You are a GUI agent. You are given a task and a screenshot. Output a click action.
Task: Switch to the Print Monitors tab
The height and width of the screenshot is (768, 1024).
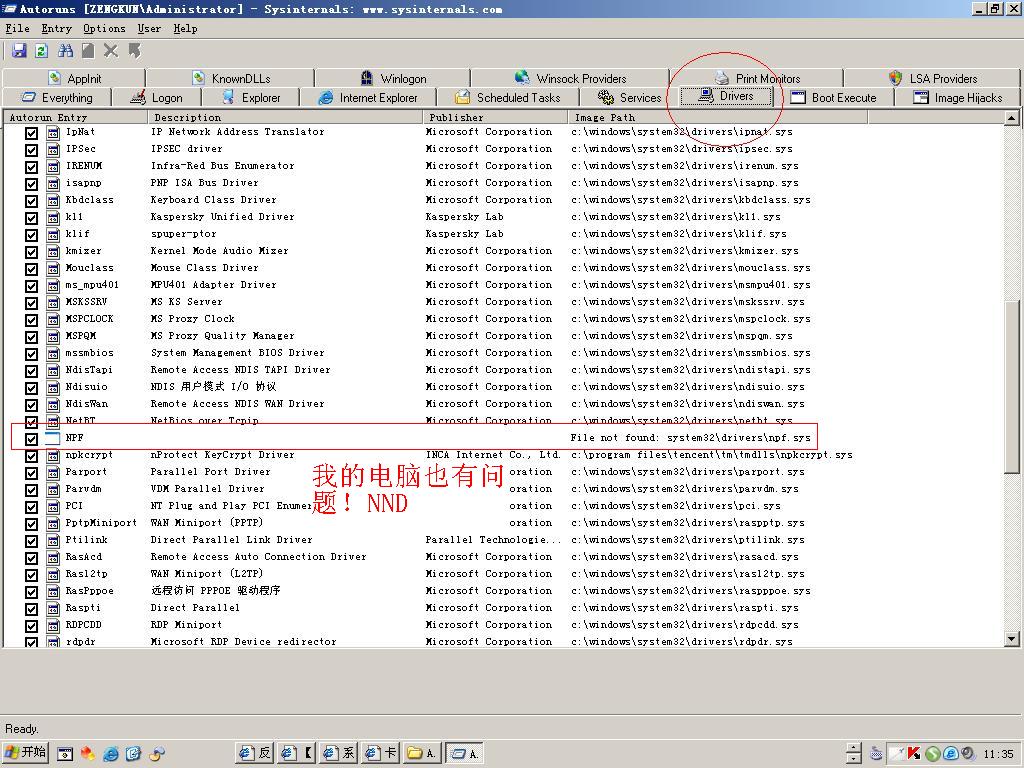(757, 78)
